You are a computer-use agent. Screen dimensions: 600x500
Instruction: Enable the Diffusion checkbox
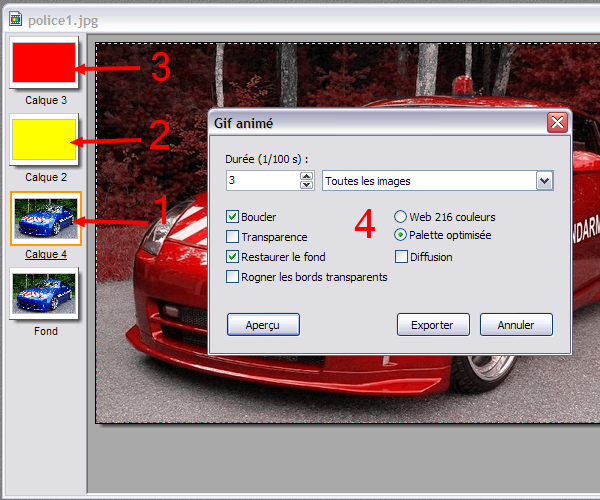pyautogui.click(x=401, y=257)
